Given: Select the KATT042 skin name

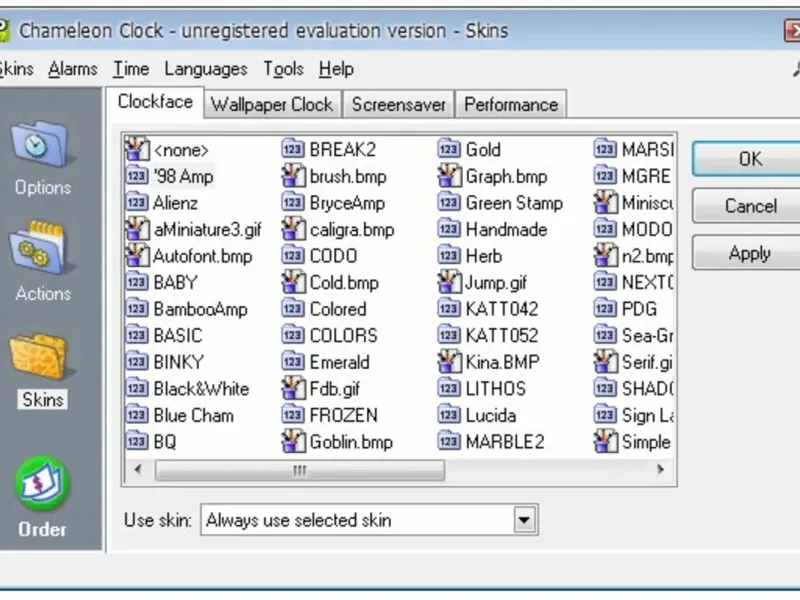Looking at the screenshot, I should coord(502,309).
